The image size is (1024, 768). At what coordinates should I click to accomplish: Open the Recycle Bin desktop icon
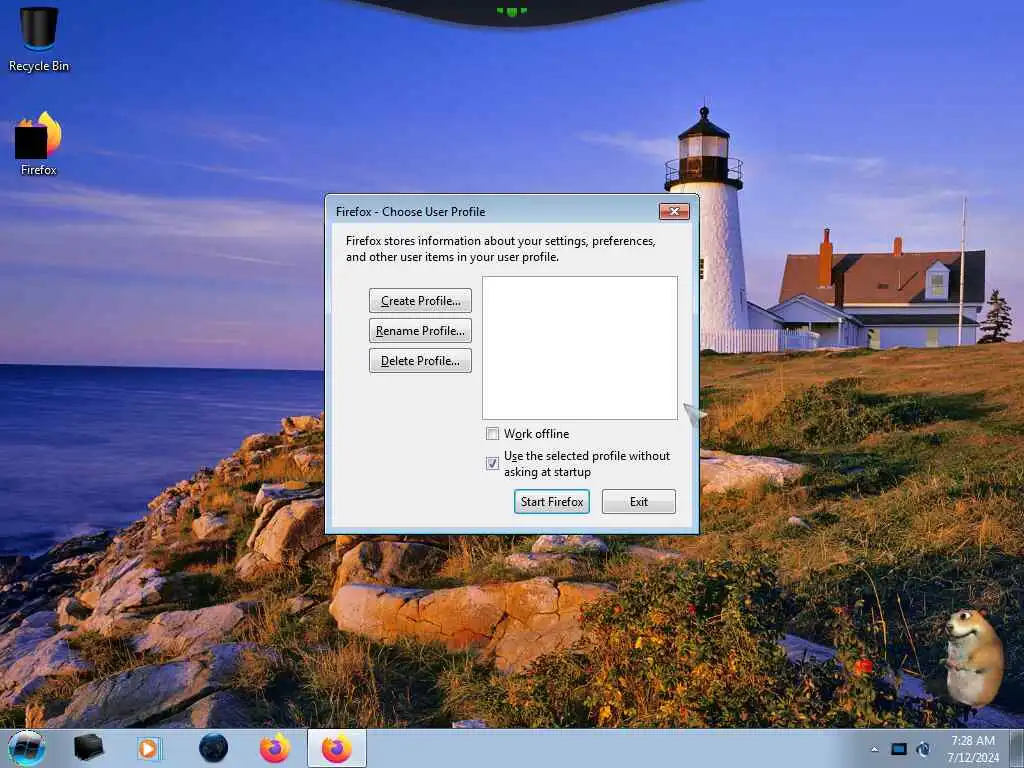pyautogui.click(x=39, y=39)
